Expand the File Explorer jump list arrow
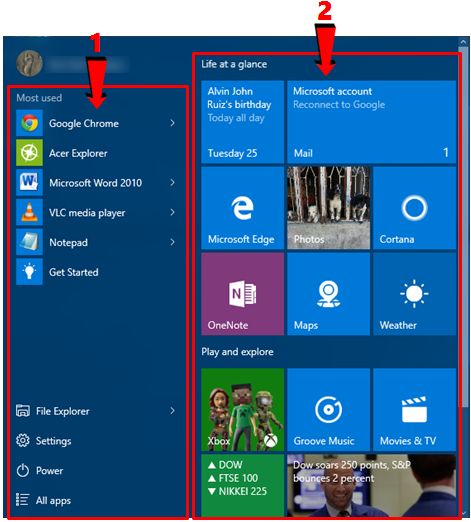This screenshot has height=522, width=471. pyautogui.click(x=172, y=411)
